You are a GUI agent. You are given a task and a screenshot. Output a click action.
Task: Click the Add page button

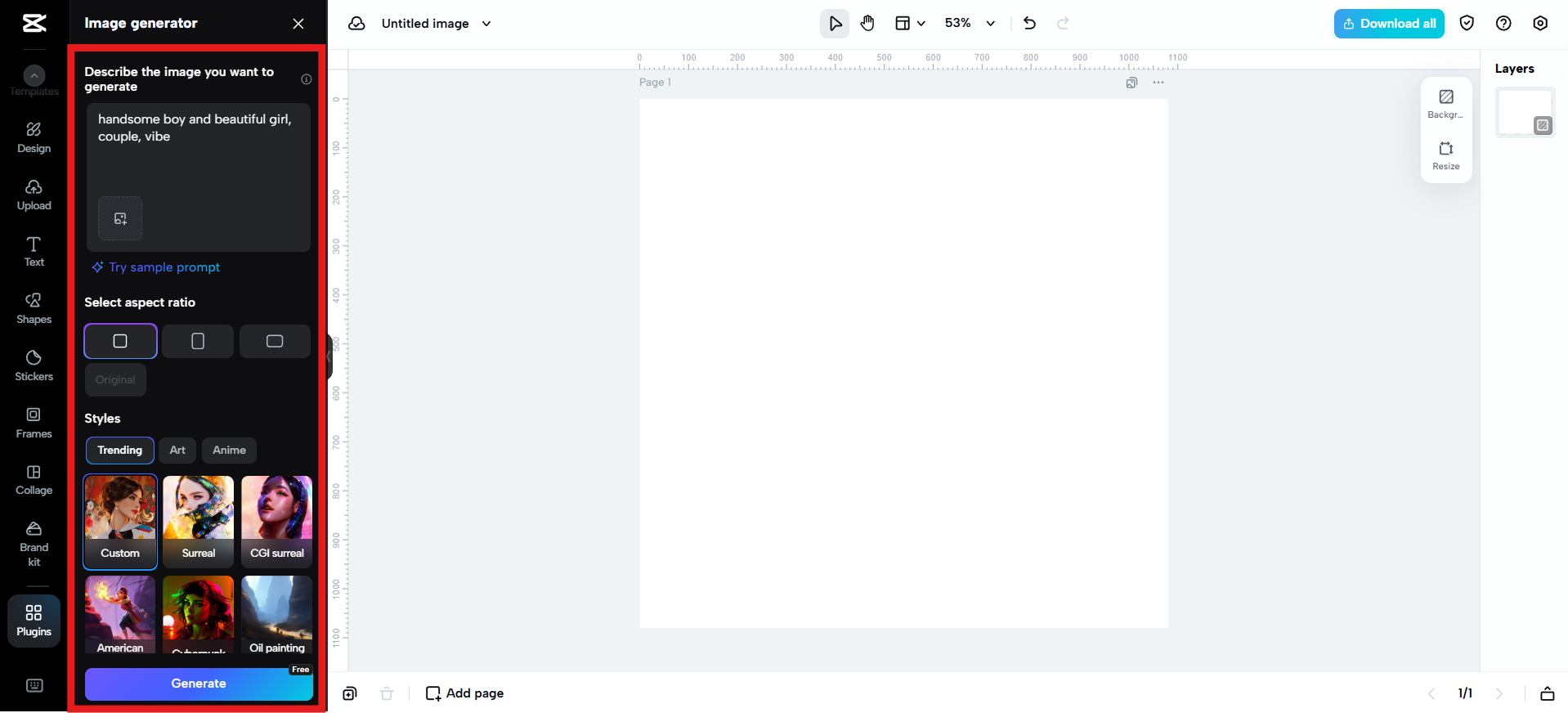pos(464,693)
